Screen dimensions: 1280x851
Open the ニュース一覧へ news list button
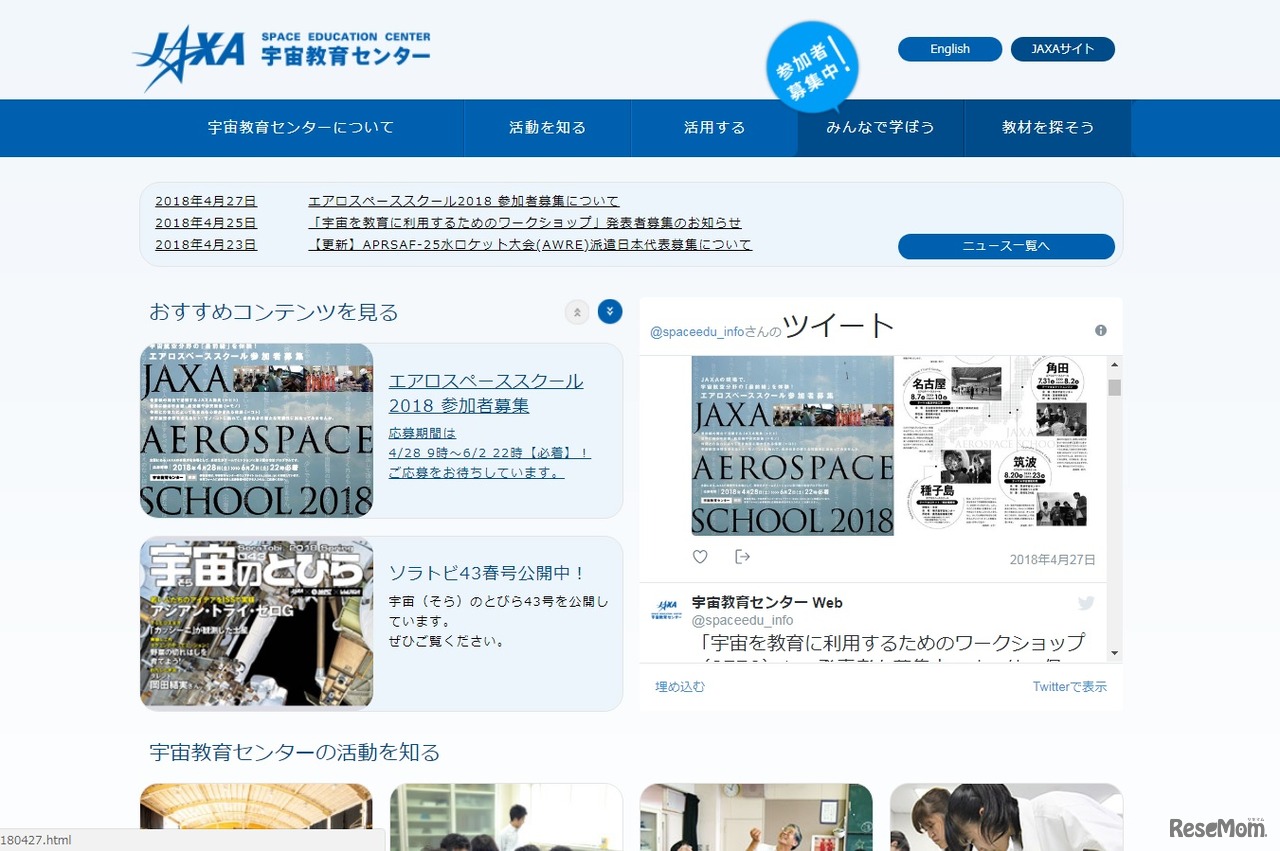point(1006,246)
